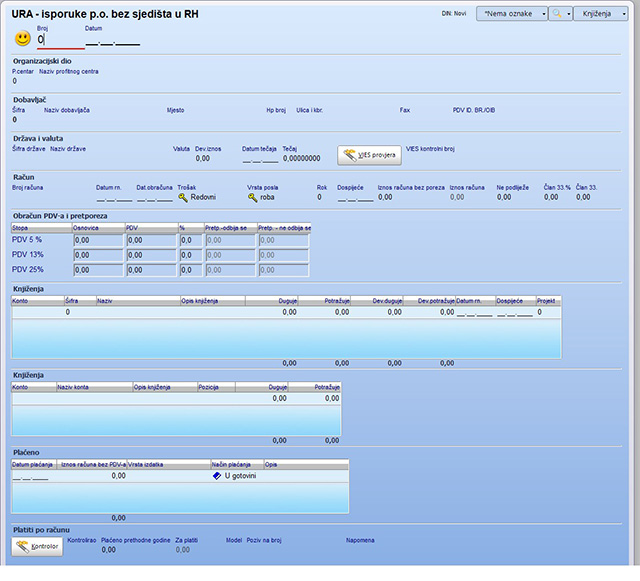640x581 pixels.
Task: Click the Konto header in first Knjiženja grid
Action: (38, 301)
